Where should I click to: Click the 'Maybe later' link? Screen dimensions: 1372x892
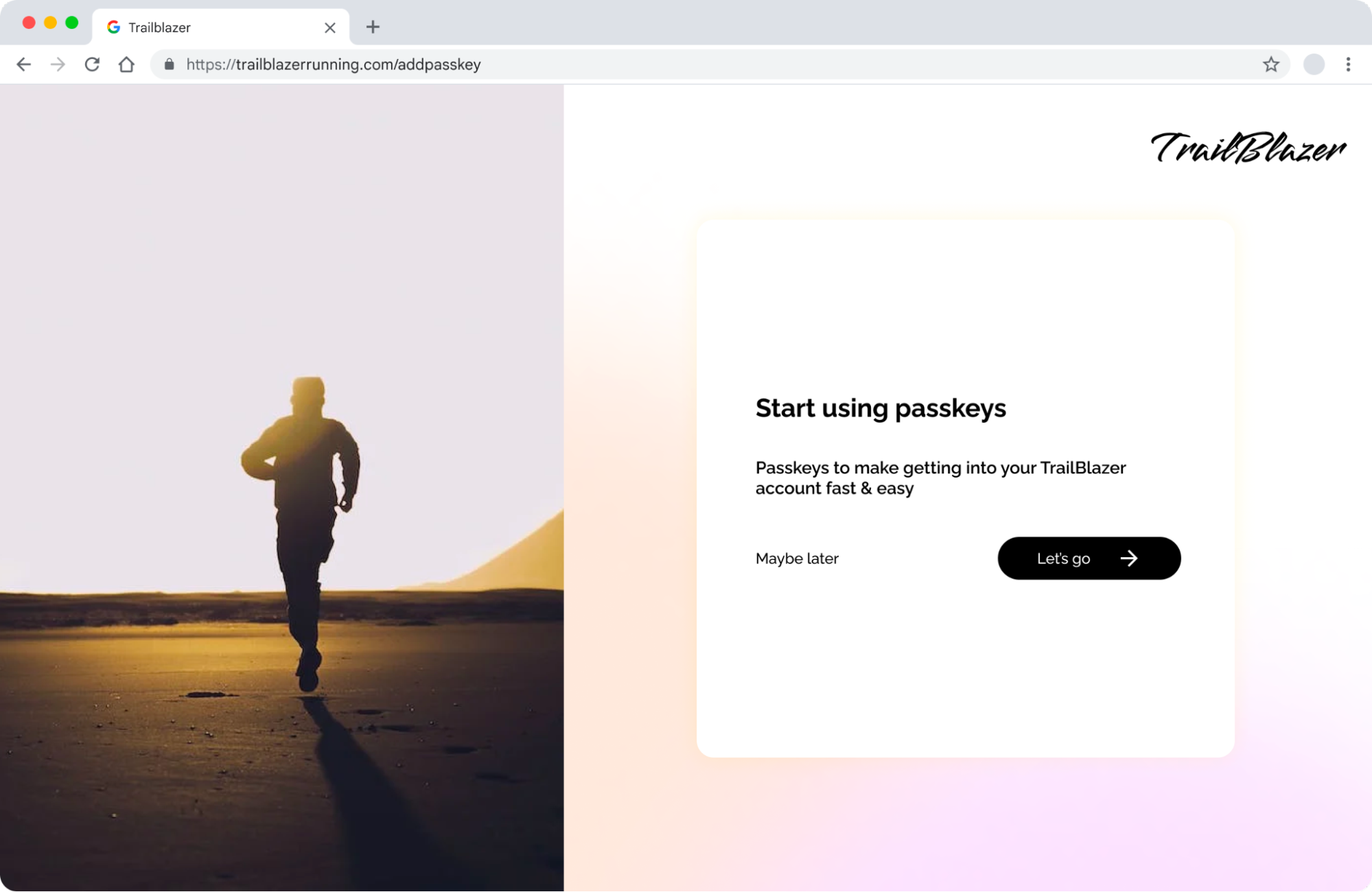(797, 558)
